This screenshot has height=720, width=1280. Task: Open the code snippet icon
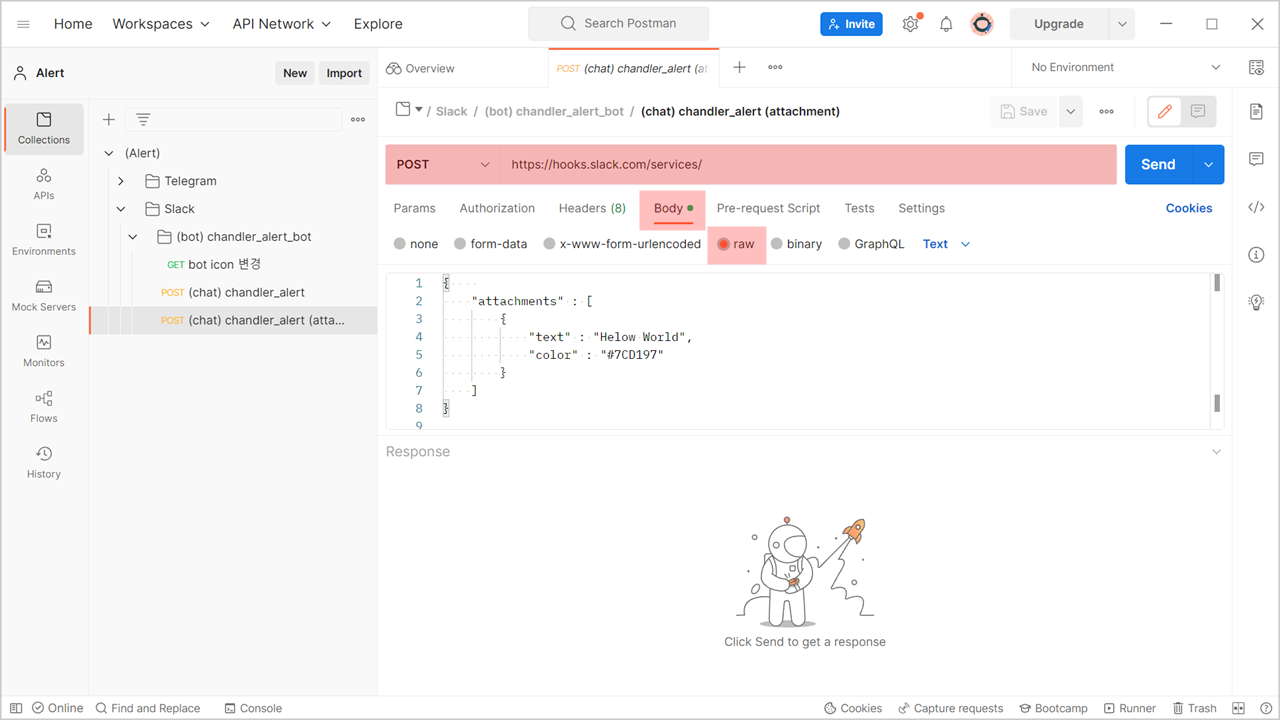(x=1257, y=207)
